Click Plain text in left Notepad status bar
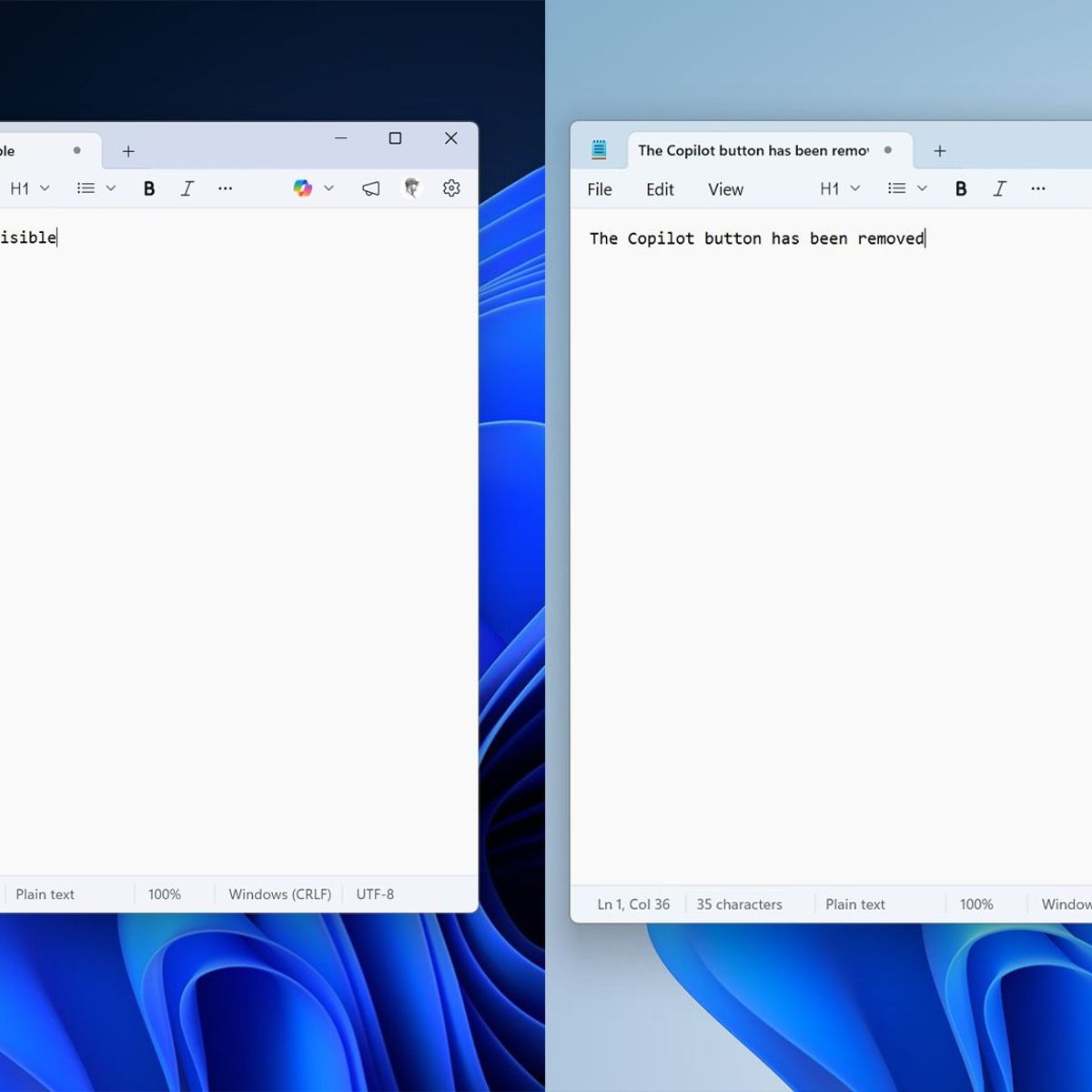 (45, 895)
